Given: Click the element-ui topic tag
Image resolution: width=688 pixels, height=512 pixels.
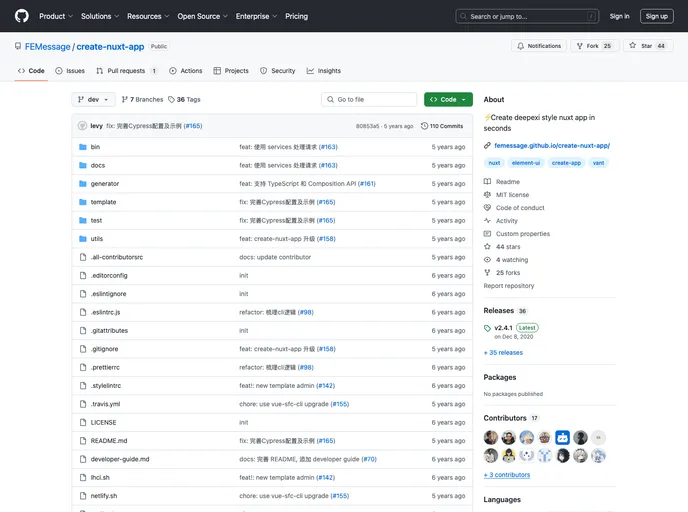Looking at the screenshot, I should point(526,163).
